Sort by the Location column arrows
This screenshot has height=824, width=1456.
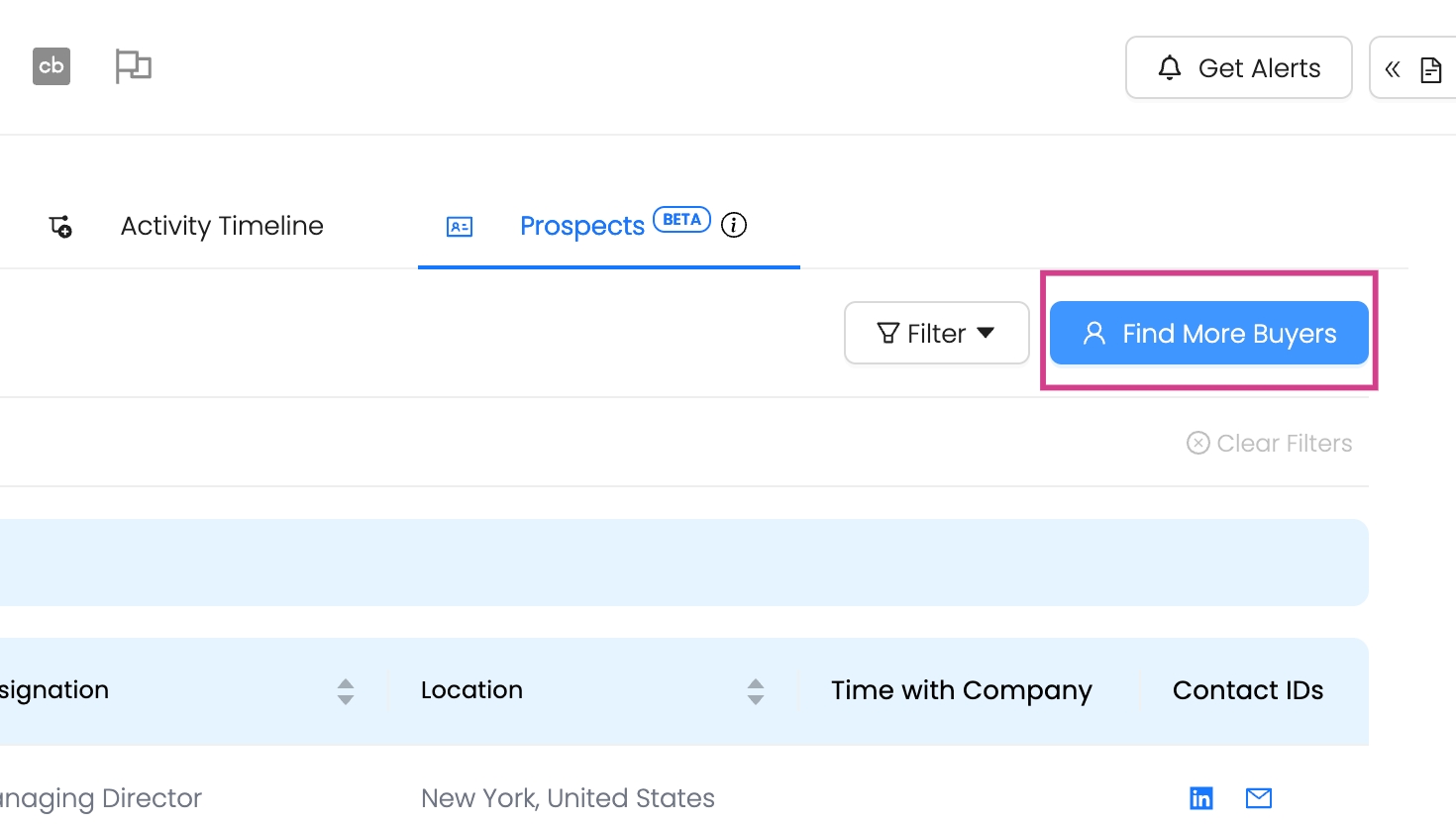pyautogui.click(x=756, y=691)
